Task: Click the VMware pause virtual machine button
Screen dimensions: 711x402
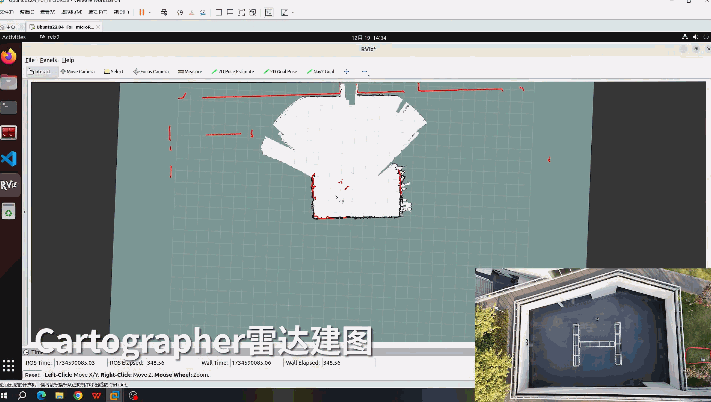Action: (142, 12)
